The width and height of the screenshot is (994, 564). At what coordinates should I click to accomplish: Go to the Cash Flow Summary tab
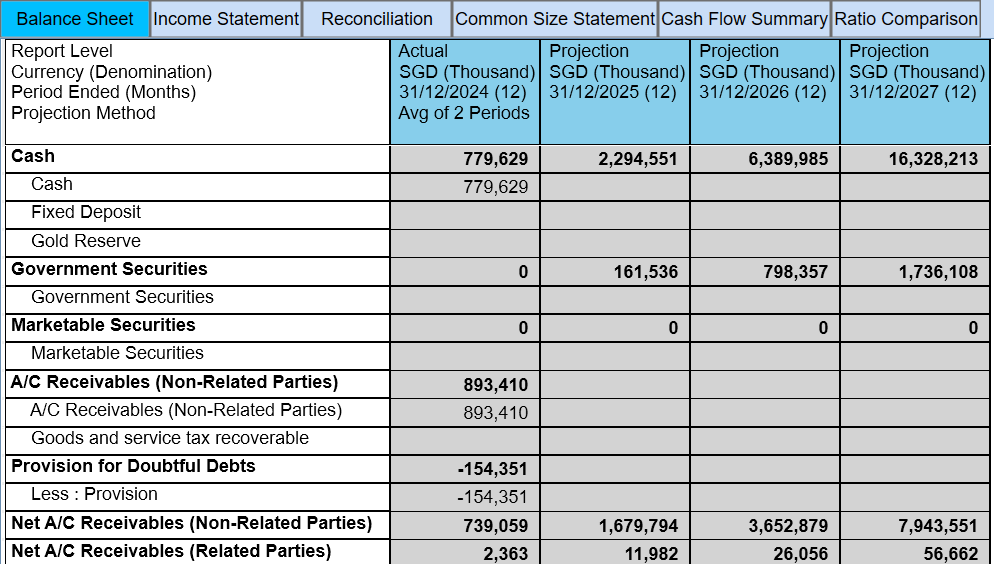tap(744, 19)
